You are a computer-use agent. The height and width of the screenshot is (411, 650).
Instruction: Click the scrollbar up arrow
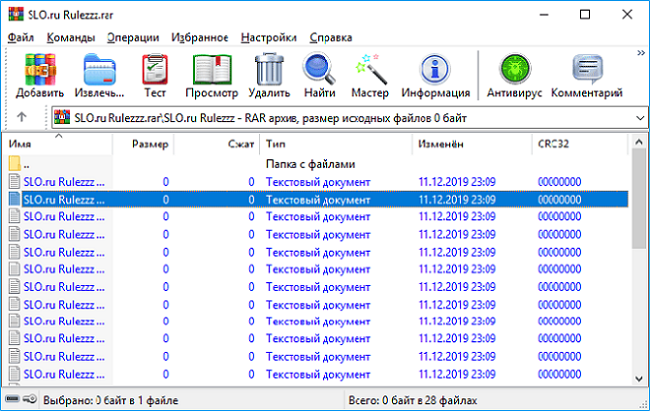coord(639,142)
